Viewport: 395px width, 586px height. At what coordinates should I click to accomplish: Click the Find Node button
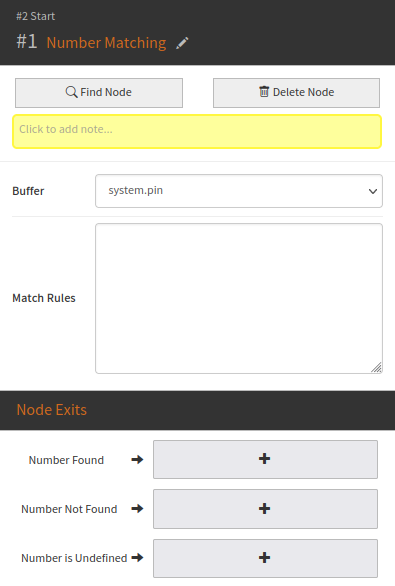coord(99,93)
